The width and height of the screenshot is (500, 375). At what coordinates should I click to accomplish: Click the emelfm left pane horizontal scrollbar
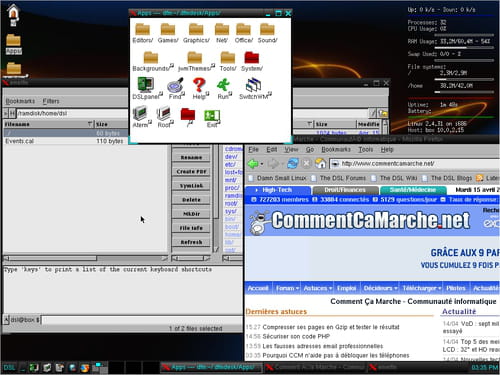[86, 258]
